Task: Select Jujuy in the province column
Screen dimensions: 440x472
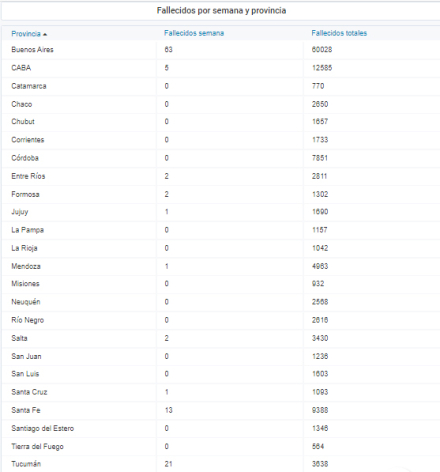Action: tap(20, 212)
